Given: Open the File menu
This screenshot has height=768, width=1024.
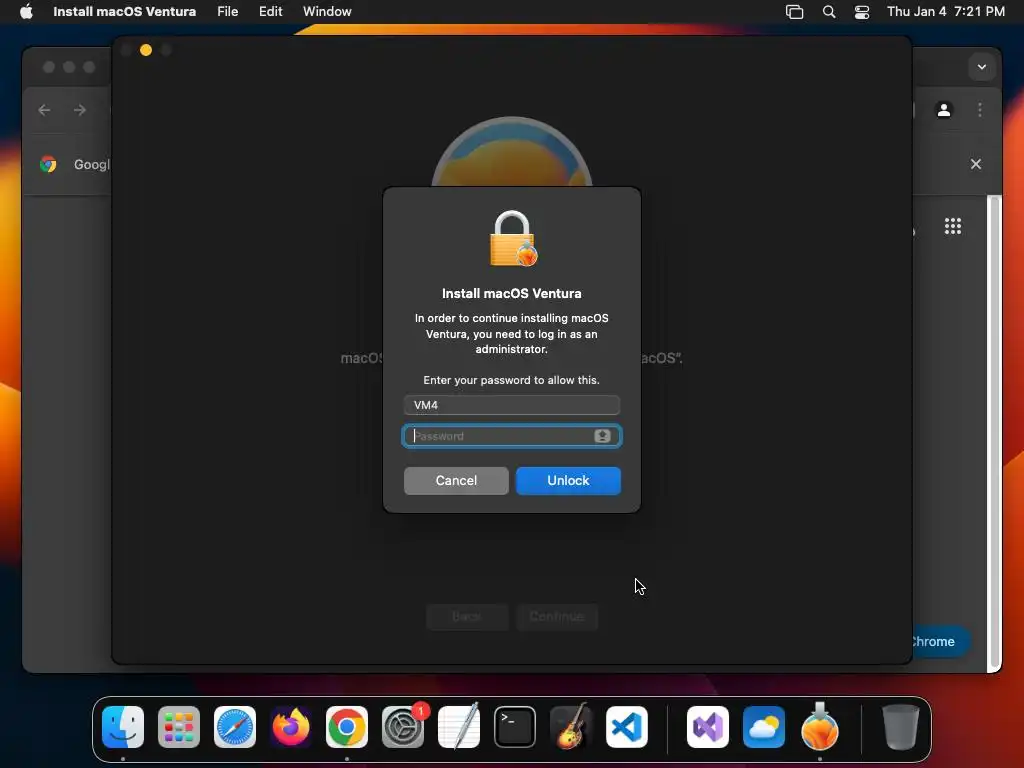Looking at the screenshot, I should (x=227, y=11).
